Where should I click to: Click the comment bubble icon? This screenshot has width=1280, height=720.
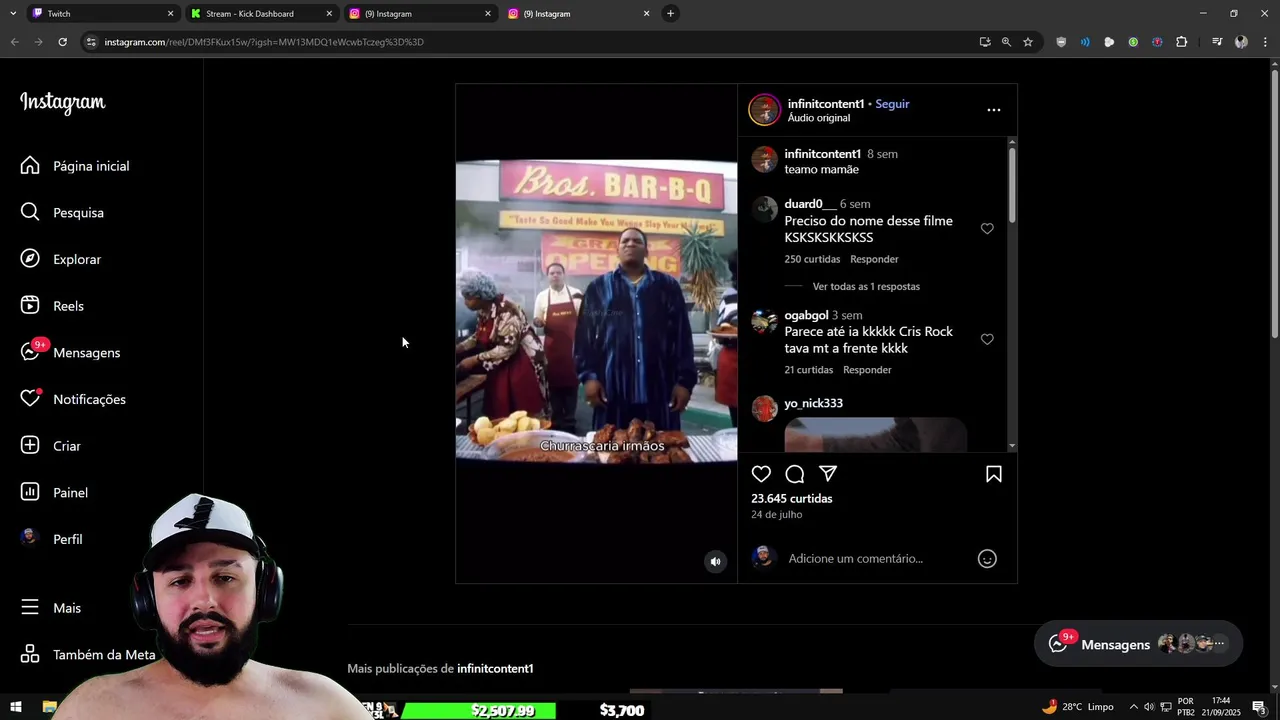795,474
